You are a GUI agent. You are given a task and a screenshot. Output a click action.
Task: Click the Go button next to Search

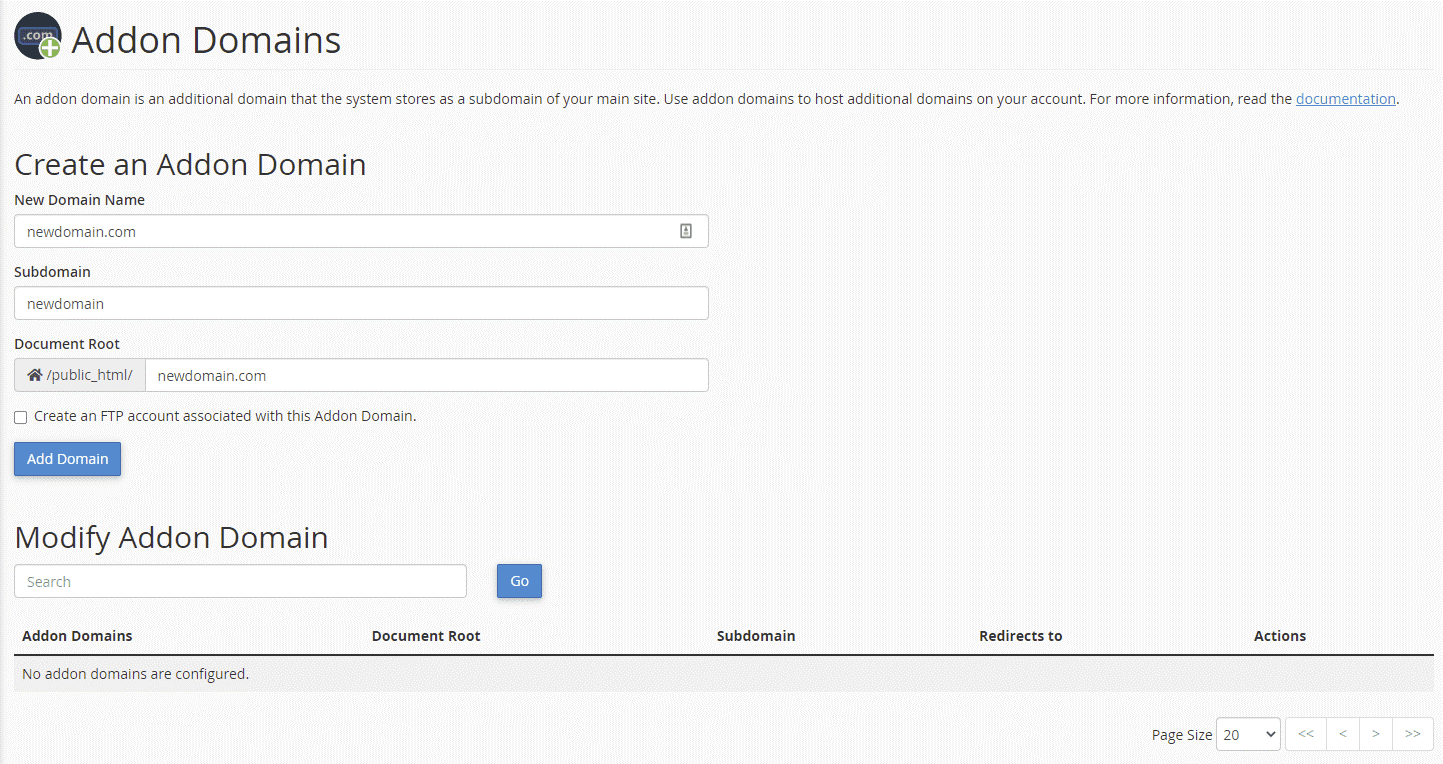pos(519,581)
